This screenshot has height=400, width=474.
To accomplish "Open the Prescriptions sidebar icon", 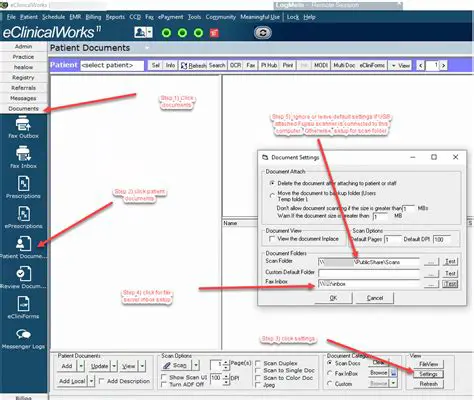I will click(x=23, y=187).
